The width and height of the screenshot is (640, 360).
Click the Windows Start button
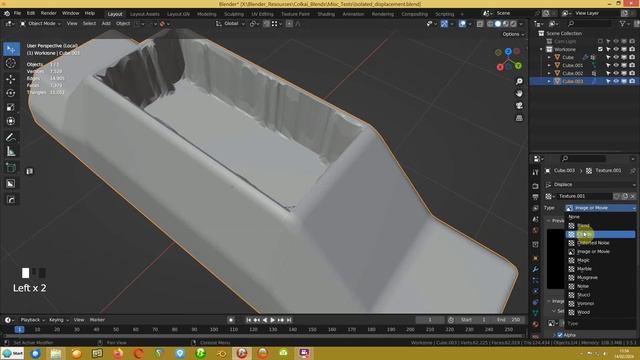(12, 353)
